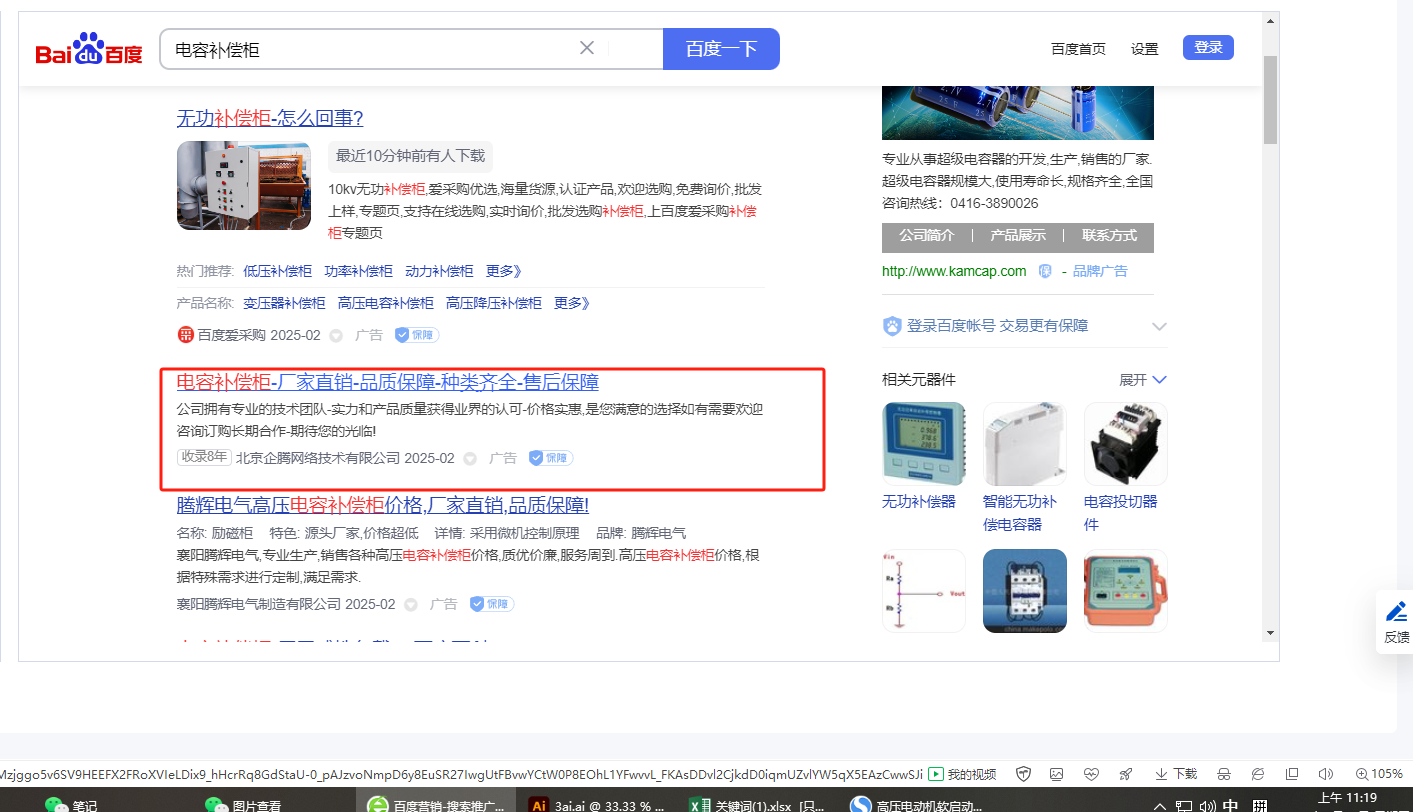Select hot recommendation 低压补偿柜
1413x812 pixels.
[277, 271]
